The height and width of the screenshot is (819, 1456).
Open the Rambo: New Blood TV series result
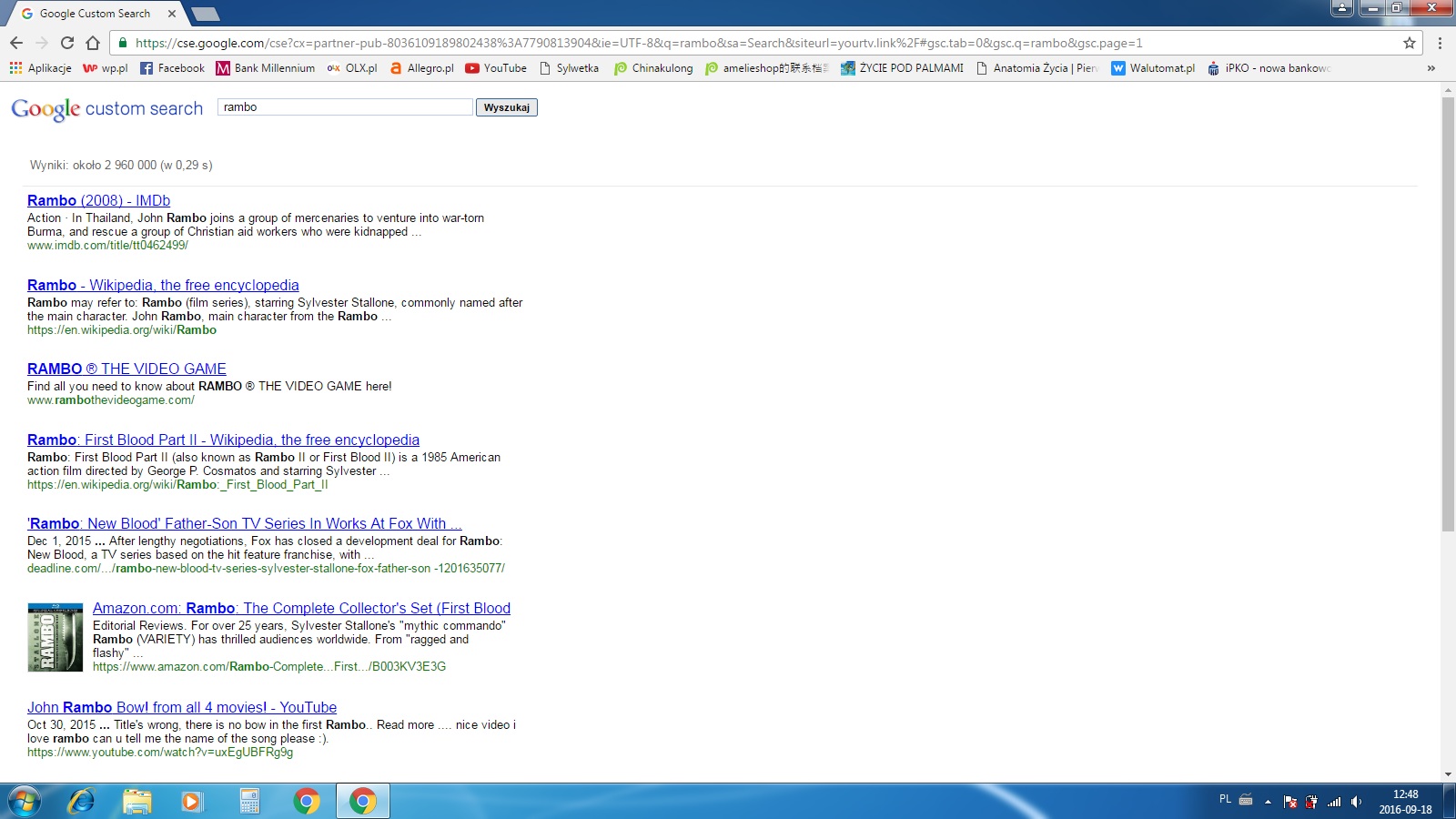245,523
